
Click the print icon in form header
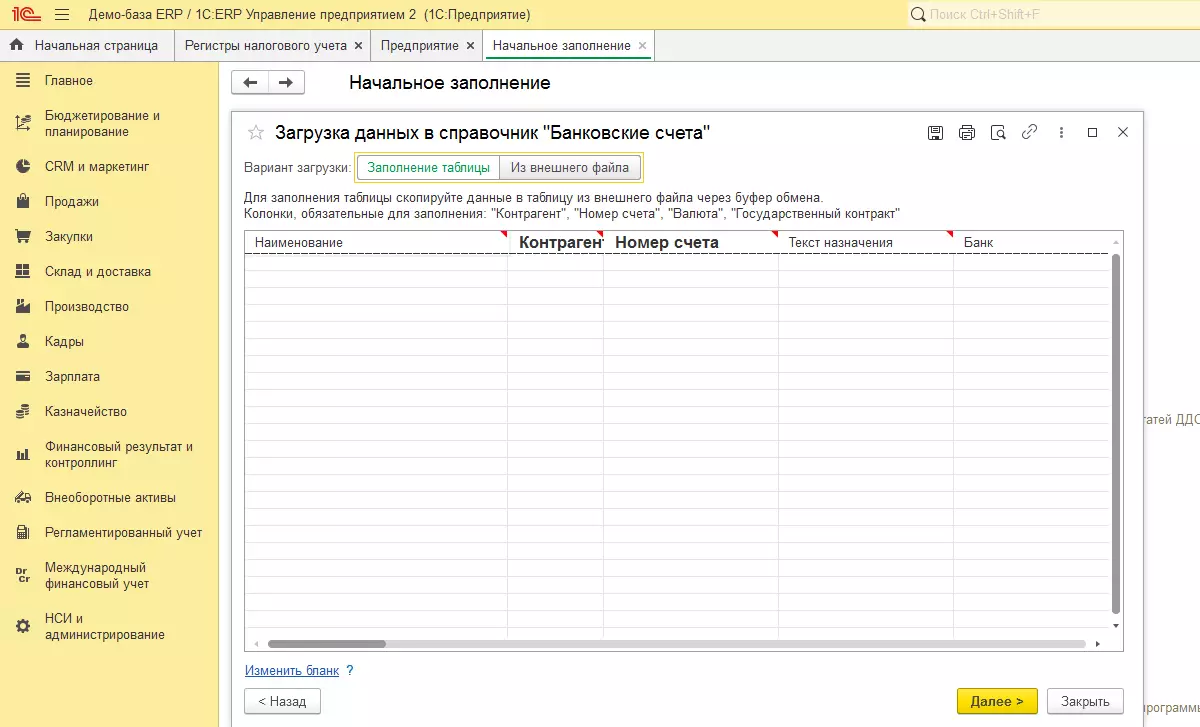tap(966, 133)
